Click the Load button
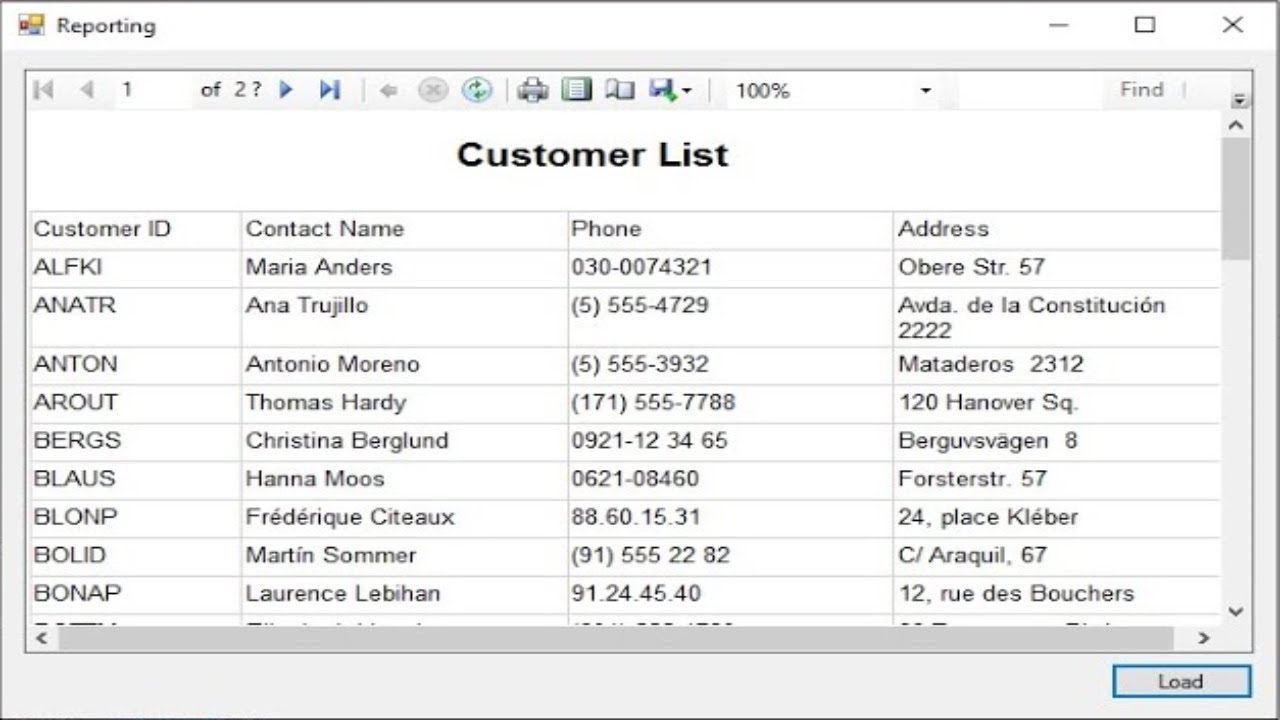 coord(1181,681)
